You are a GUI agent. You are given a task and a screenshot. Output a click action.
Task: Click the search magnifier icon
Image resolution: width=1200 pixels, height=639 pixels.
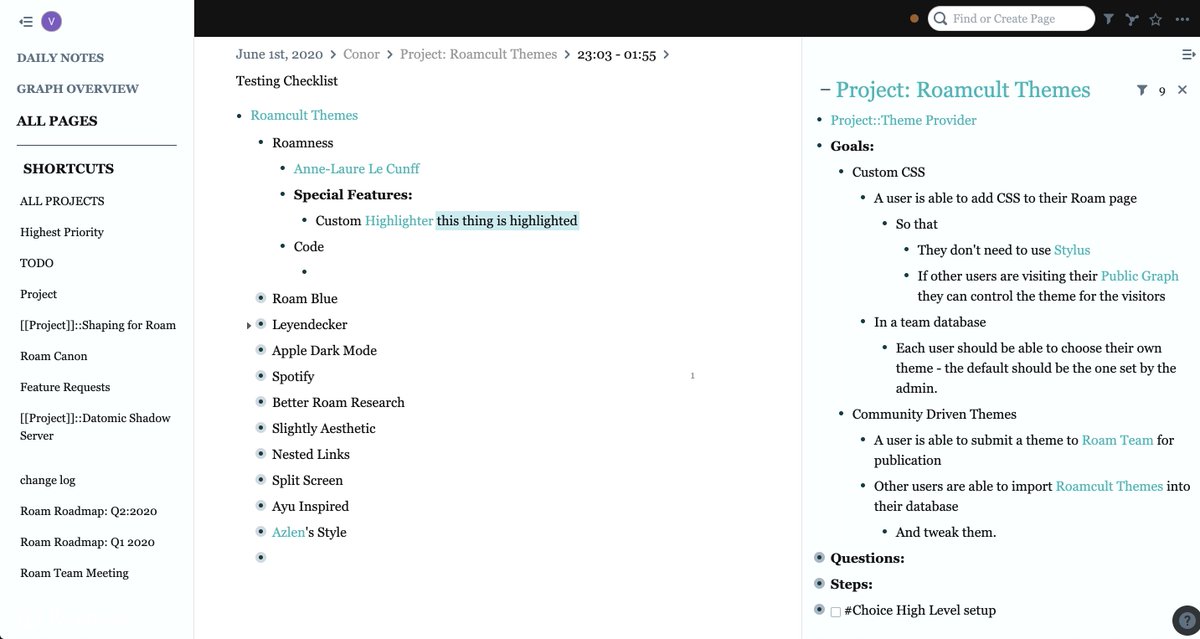coord(940,19)
